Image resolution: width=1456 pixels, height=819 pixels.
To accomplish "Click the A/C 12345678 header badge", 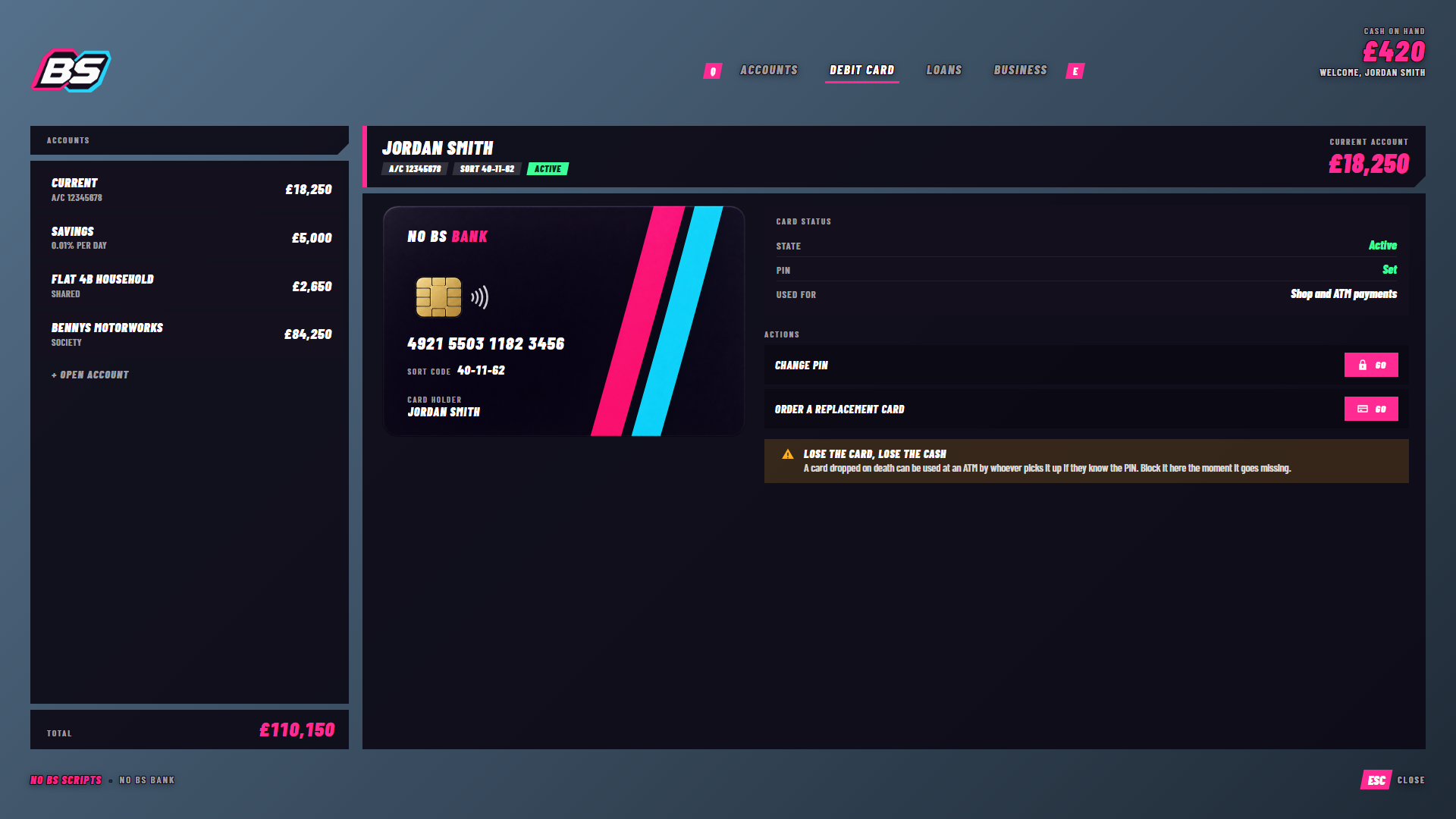I will (x=415, y=169).
